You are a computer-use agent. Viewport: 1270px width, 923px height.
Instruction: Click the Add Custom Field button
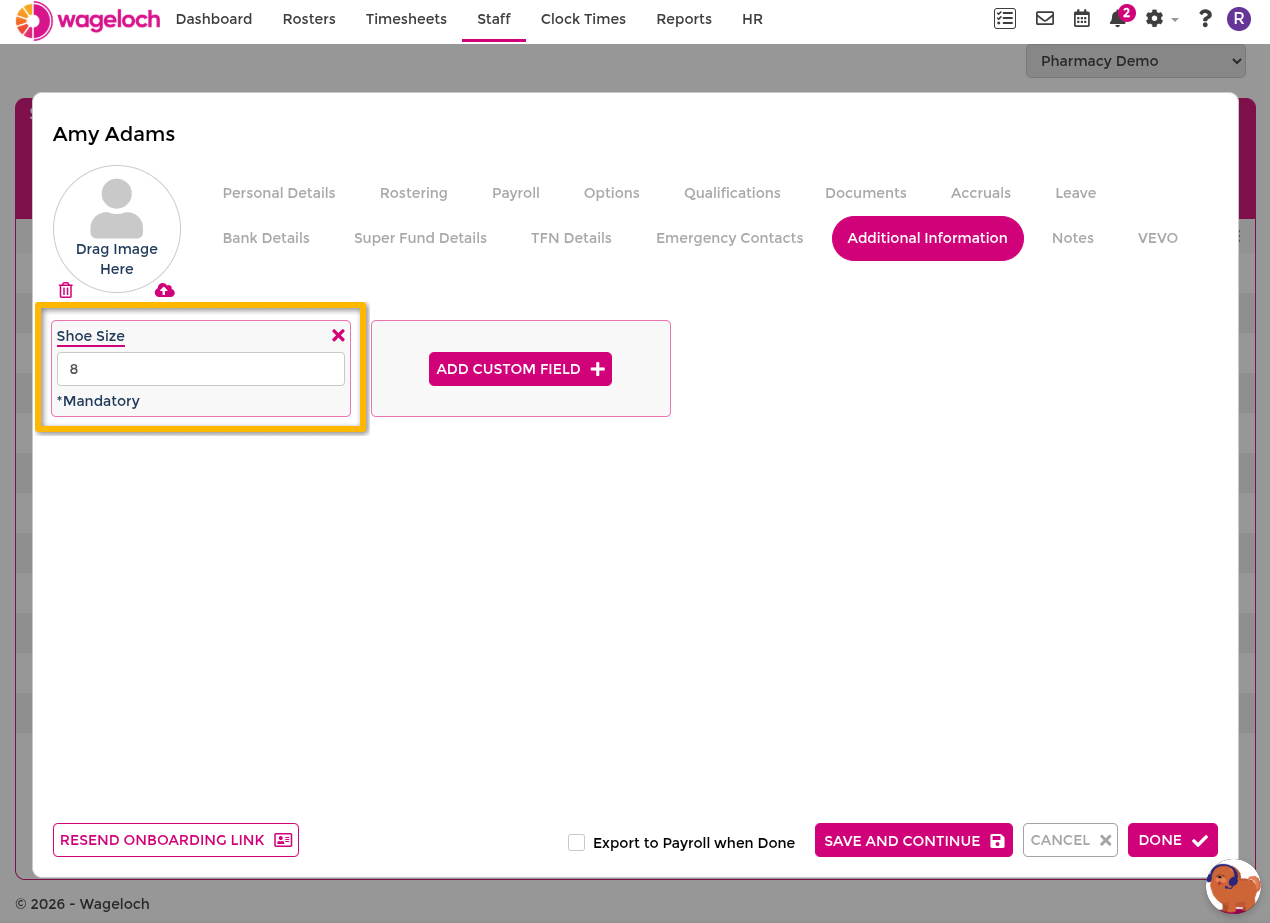click(520, 369)
